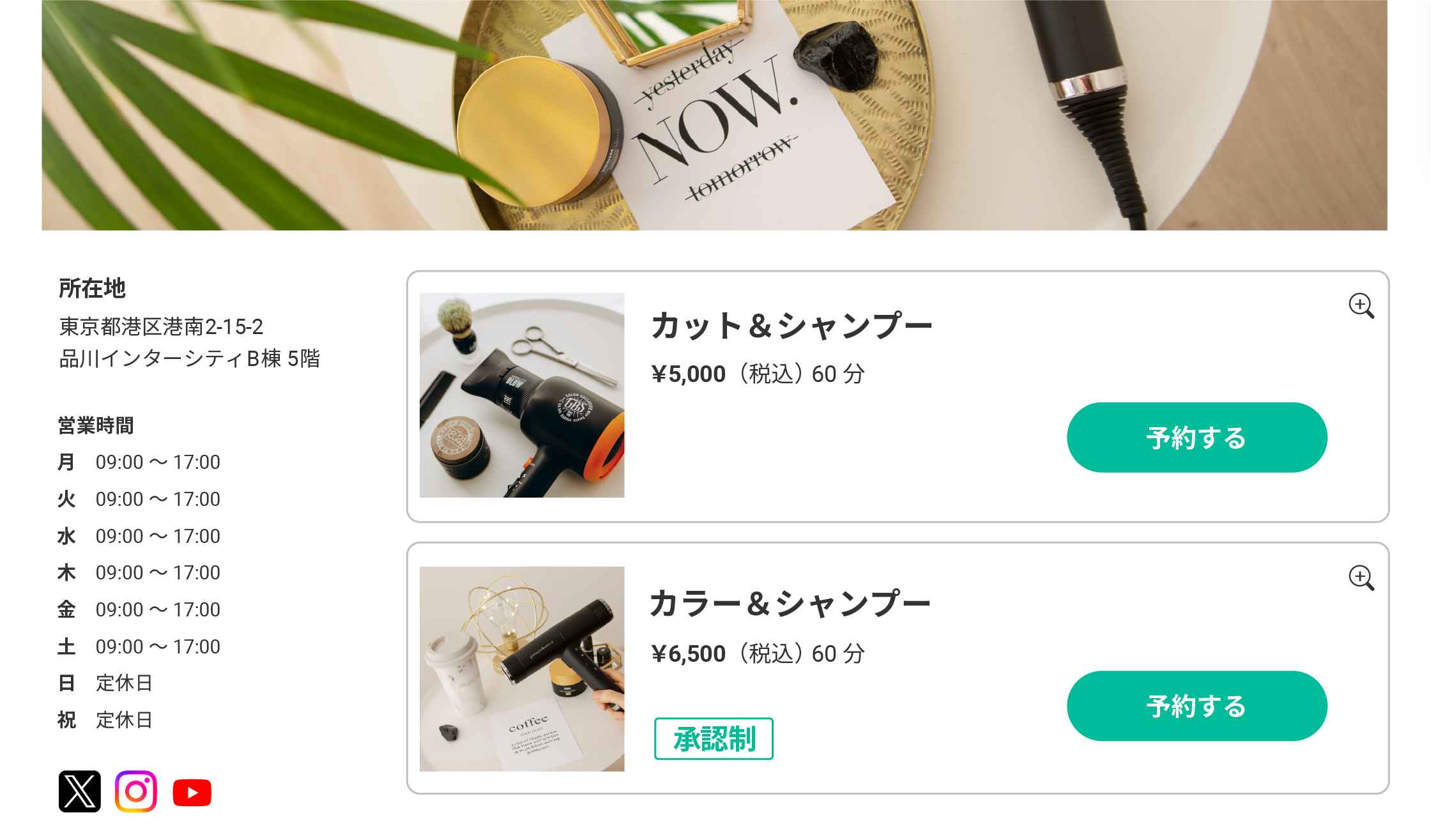Viewport: 1431px width, 840px height.
Task: Click the 承認制 badge
Action: 714,738
